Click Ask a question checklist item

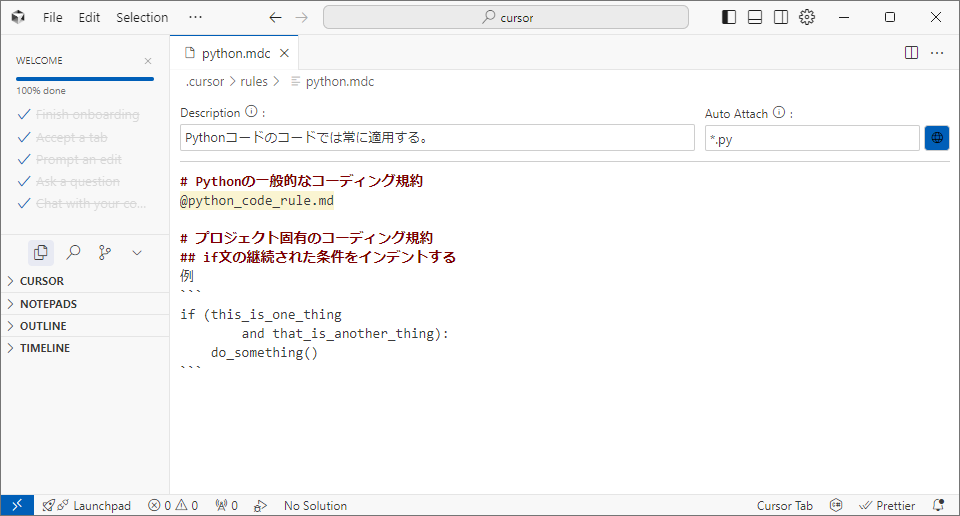click(78, 181)
